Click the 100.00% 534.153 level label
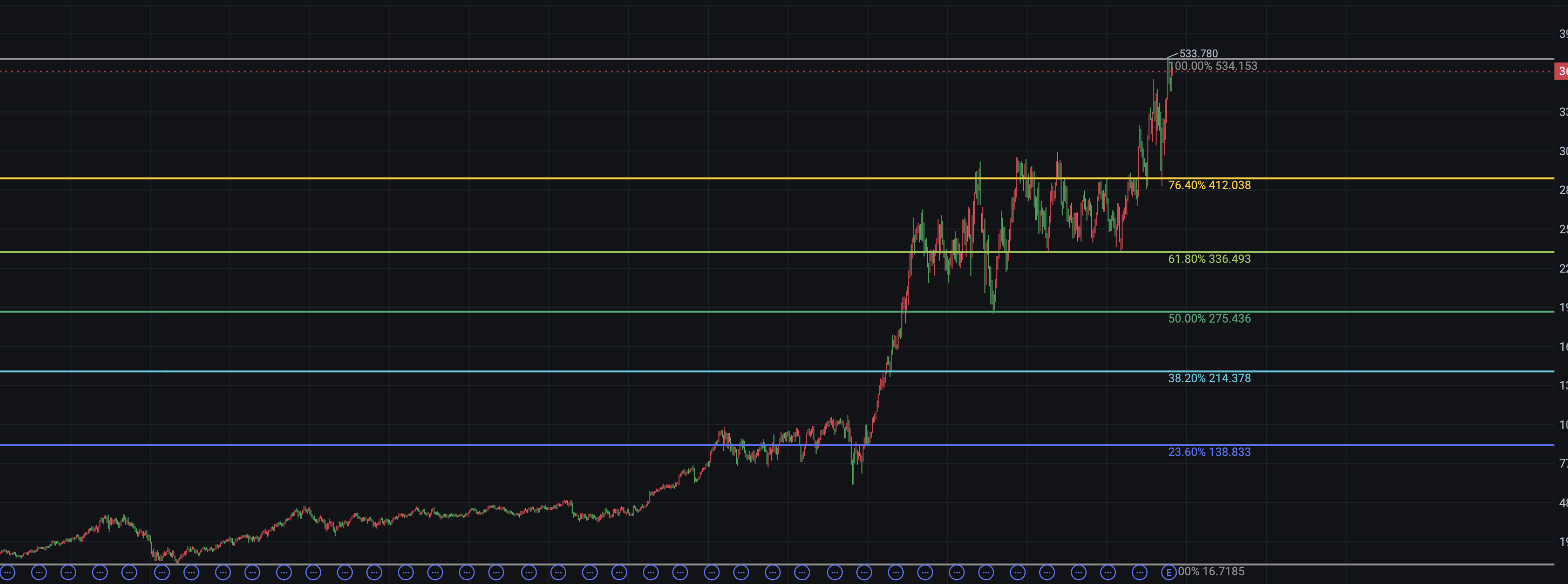This screenshot has height=584, width=1568. point(1213,65)
